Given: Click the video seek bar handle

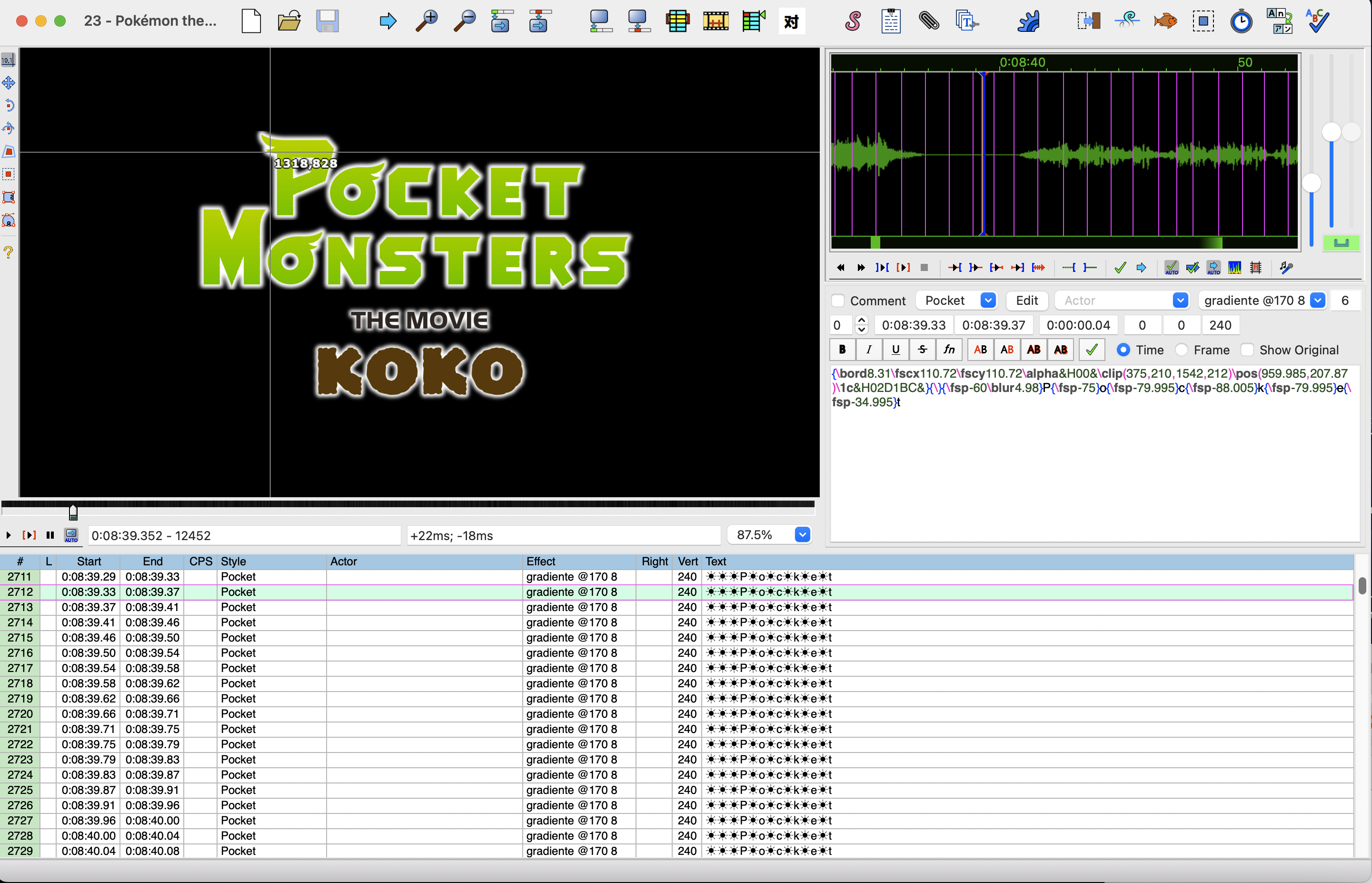Looking at the screenshot, I should pos(73,512).
